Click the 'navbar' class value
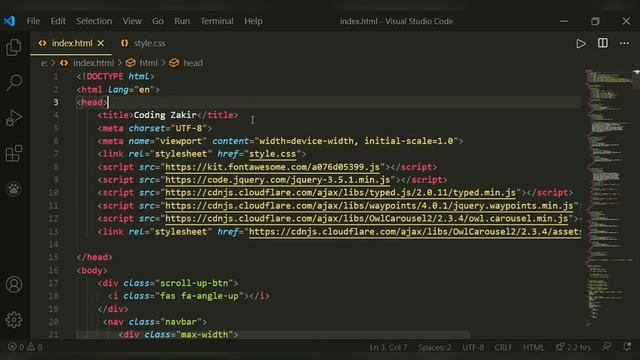The height and width of the screenshot is (360, 640). point(181,322)
